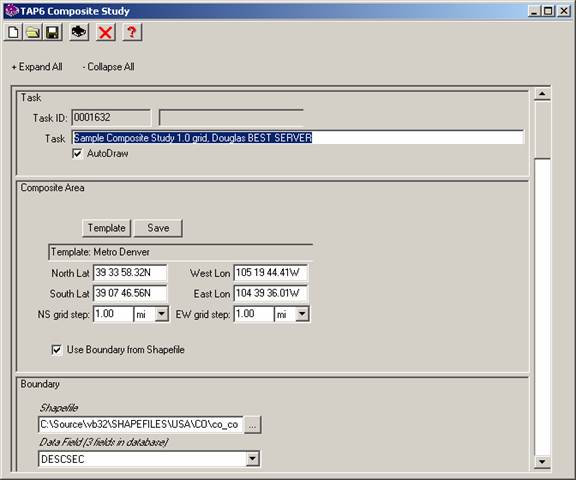Click the scroll down arrow of the panel

pos(542,462)
